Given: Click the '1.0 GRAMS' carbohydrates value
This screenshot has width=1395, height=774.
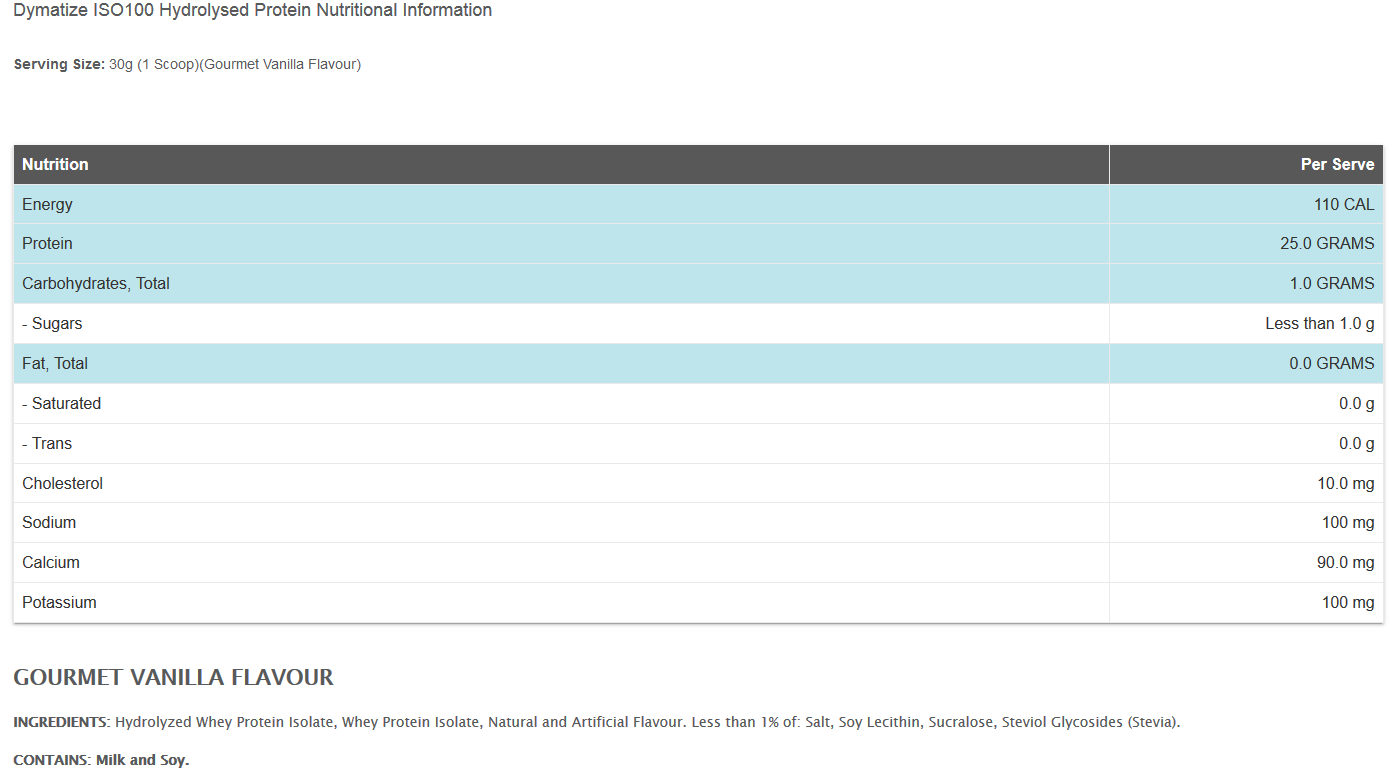Looking at the screenshot, I should [1332, 284].
